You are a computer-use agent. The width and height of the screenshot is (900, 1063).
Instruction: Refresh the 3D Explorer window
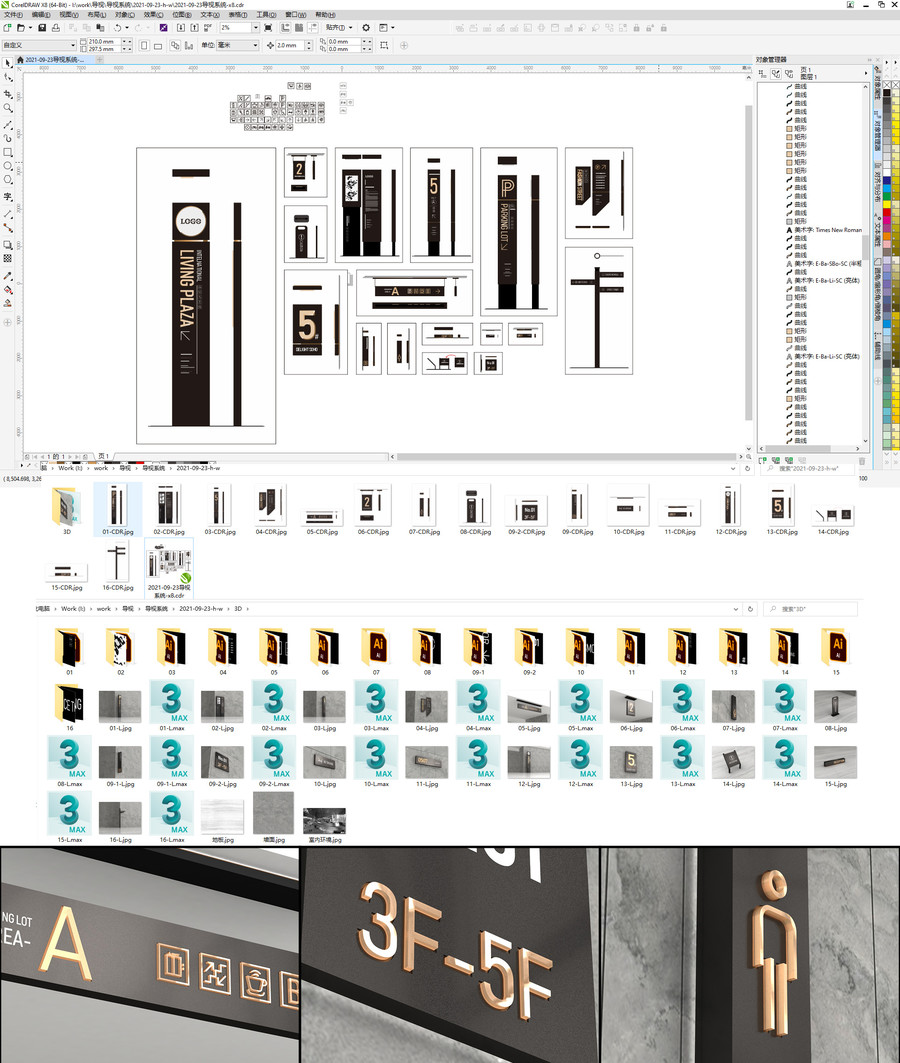(x=750, y=609)
